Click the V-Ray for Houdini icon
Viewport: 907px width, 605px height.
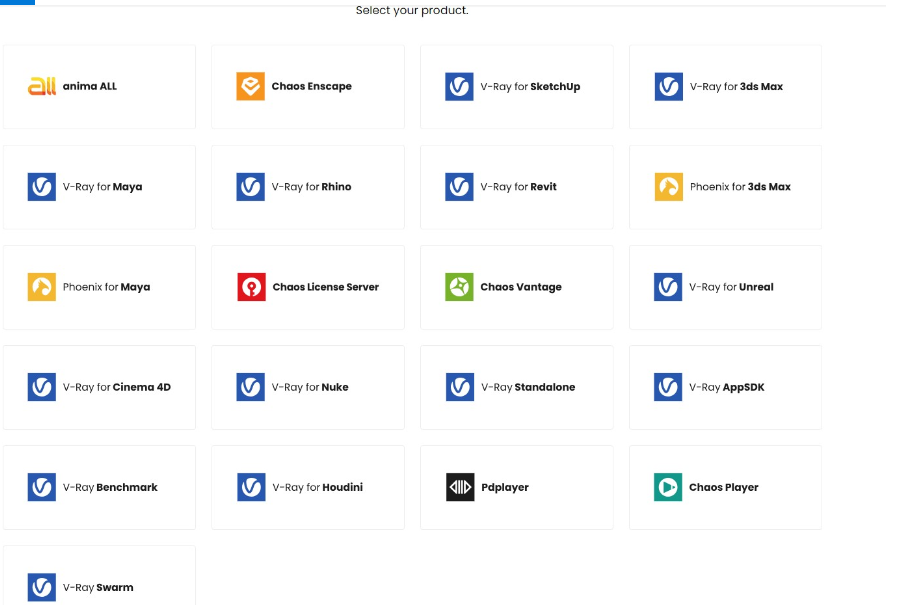pyautogui.click(x=251, y=487)
